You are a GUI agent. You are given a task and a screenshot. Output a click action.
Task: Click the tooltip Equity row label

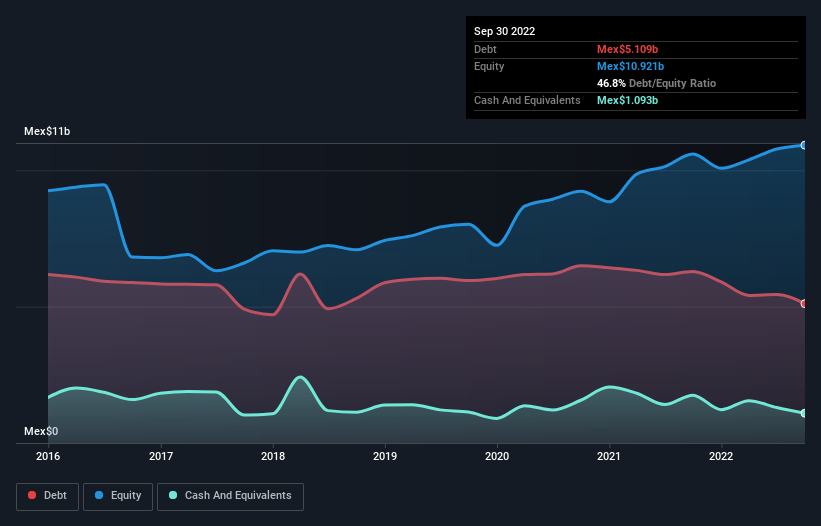[489, 66]
